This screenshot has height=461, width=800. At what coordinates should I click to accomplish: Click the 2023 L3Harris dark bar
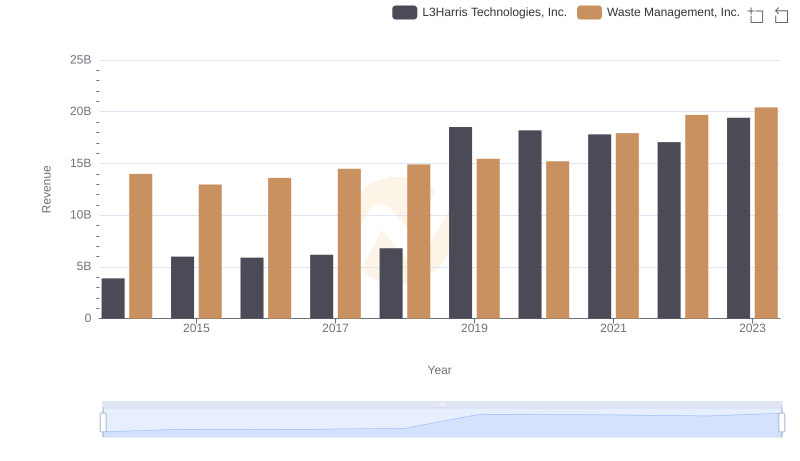pos(738,218)
